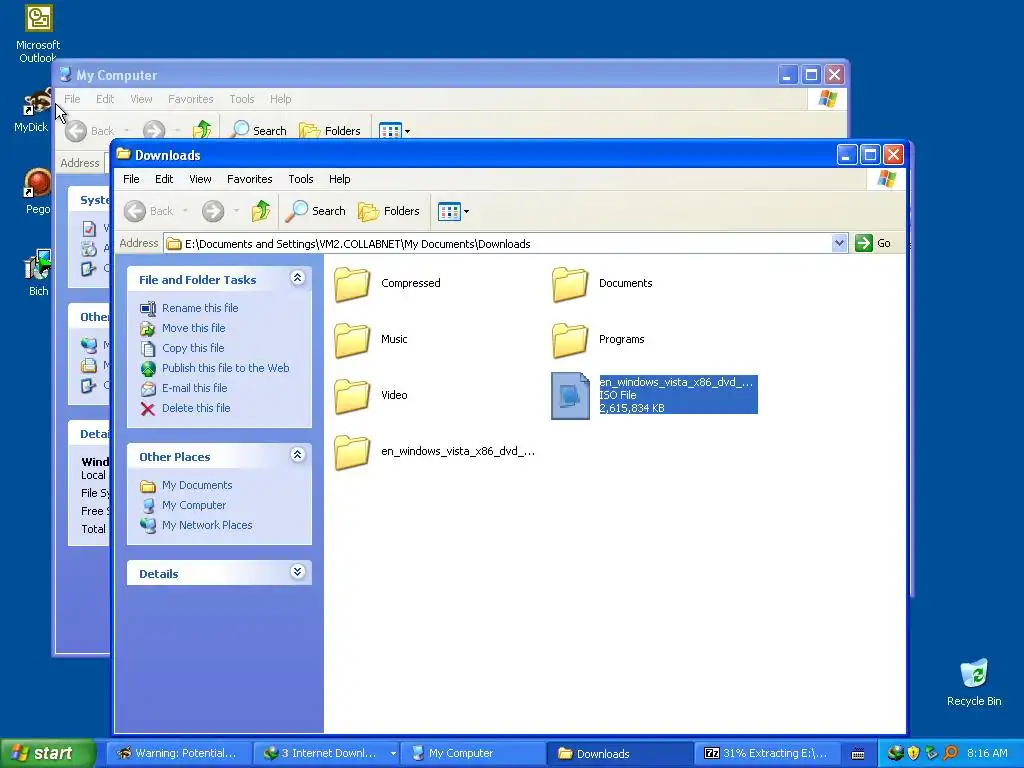The width and height of the screenshot is (1024, 768).
Task: Open the Compressed folder
Action: (389, 283)
